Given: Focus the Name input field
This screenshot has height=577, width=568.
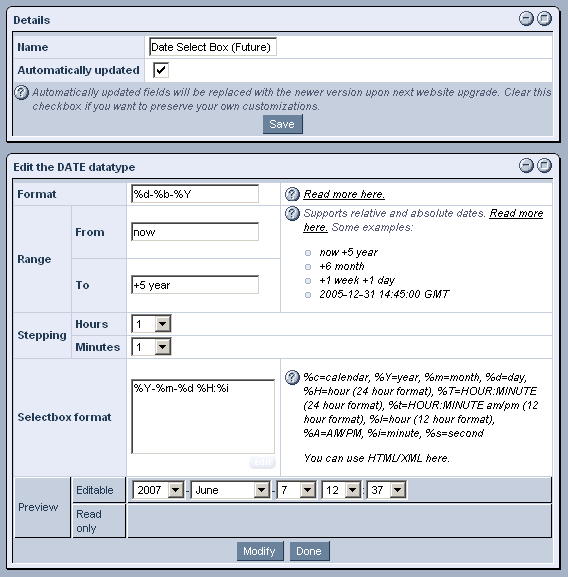Looking at the screenshot, I should (213, 47).
